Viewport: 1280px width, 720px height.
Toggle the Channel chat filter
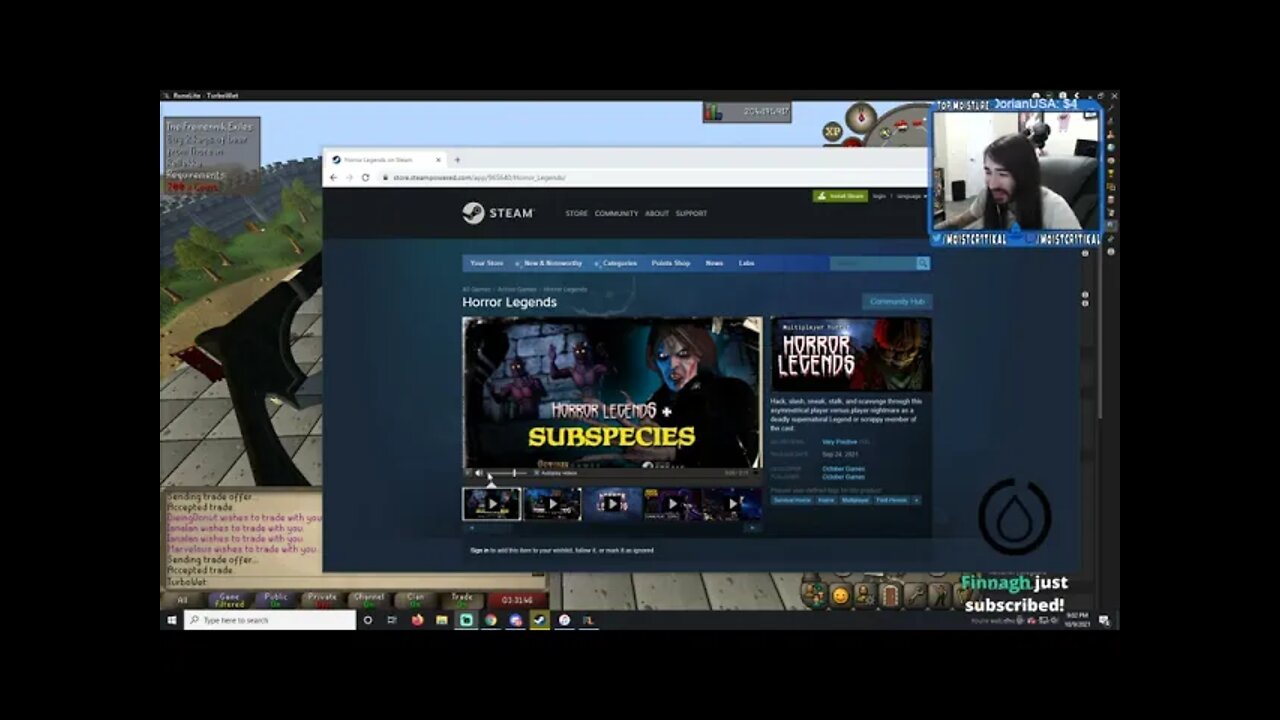point(368,600)
